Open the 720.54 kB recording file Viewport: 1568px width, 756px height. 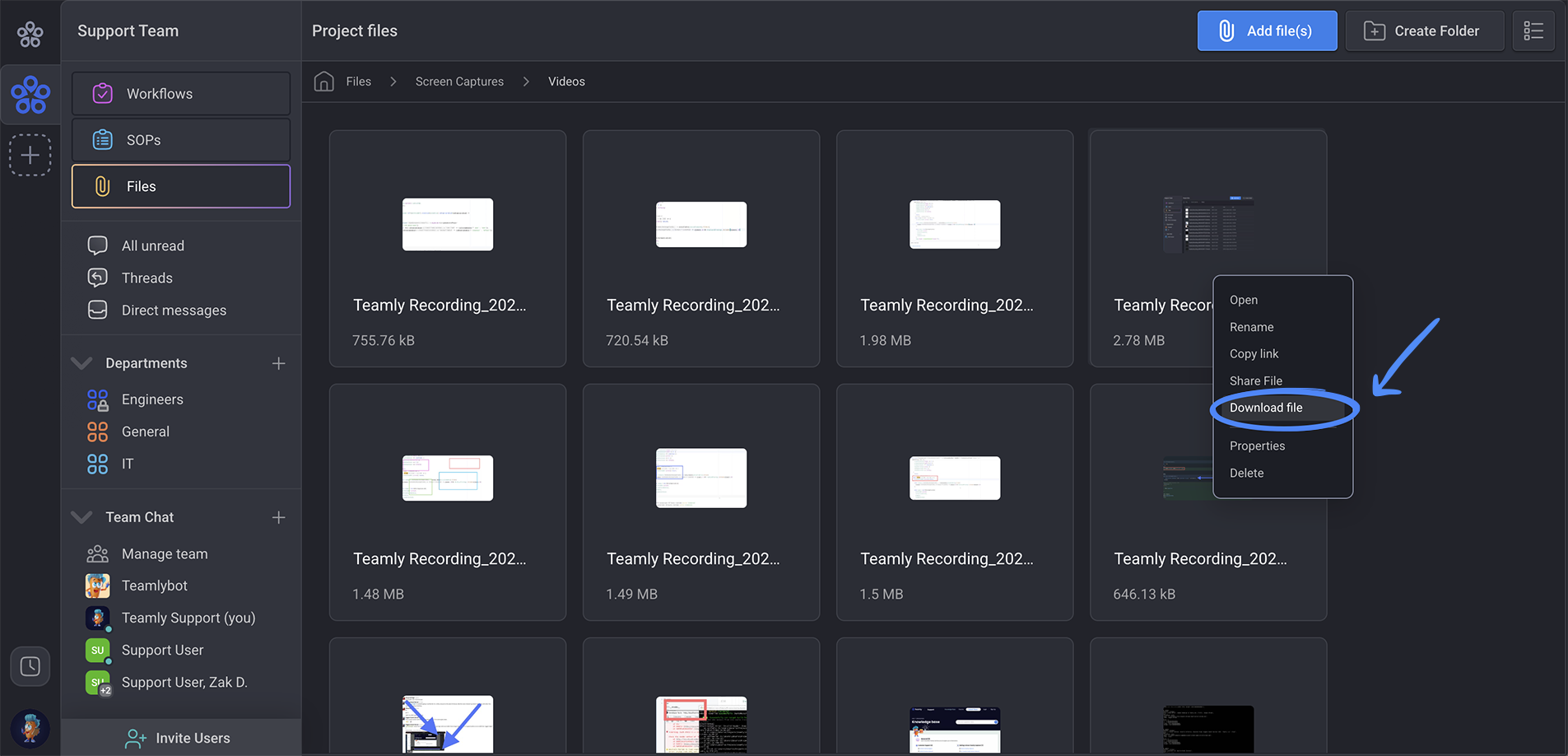pyautogui.click(x=701, y=249)
